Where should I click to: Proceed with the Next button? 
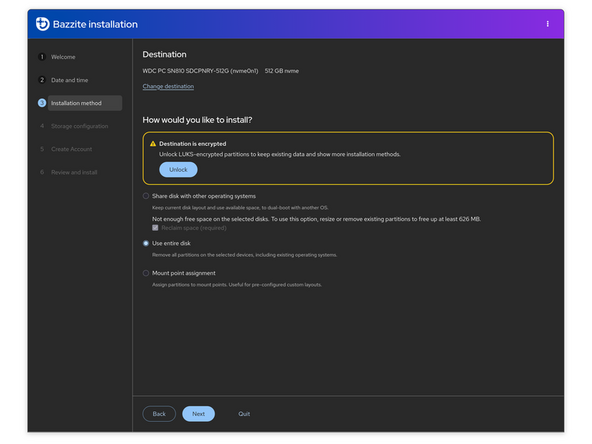click(x=199, y=414)
